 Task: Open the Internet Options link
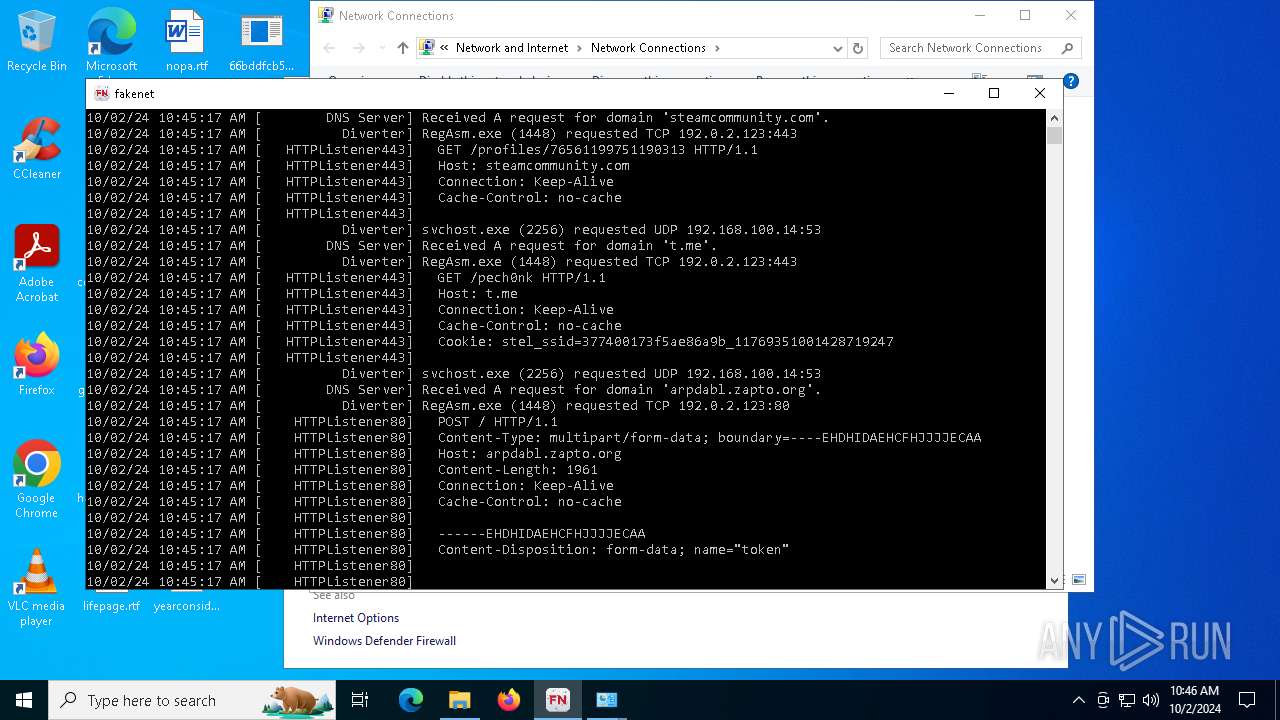(356, 618)
